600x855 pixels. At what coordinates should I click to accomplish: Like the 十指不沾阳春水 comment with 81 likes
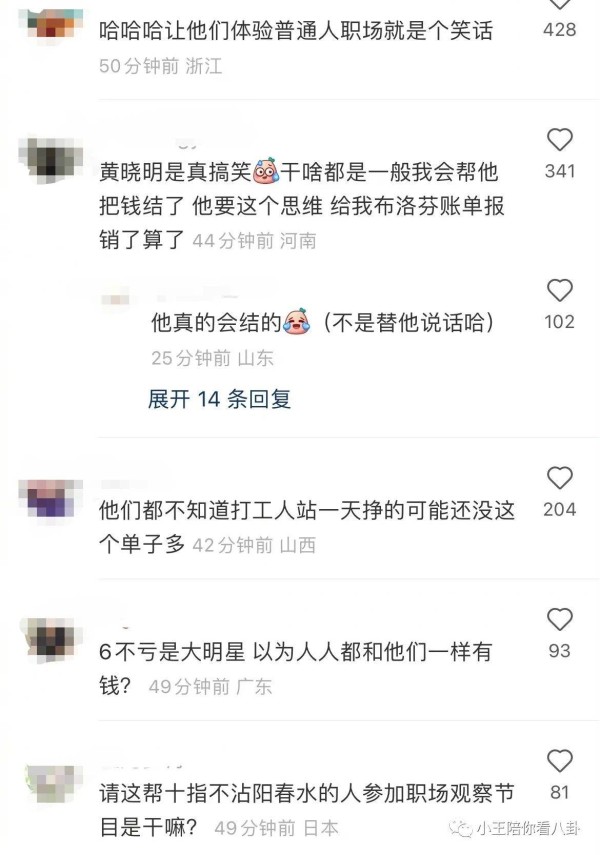560,761
